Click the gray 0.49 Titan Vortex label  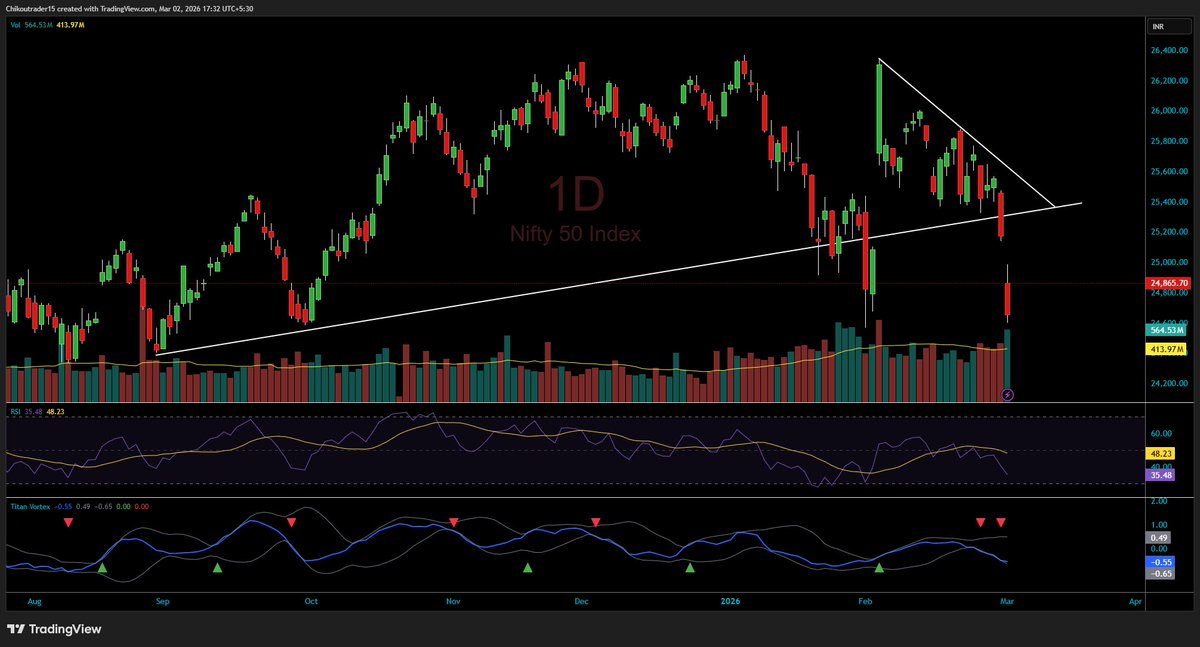point(1156,537)
